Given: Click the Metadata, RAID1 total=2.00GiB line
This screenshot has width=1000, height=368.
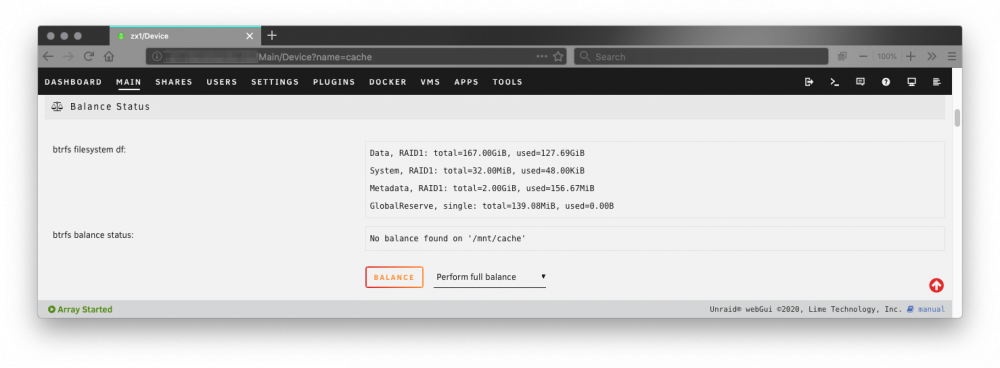Looking at the screenshot, I should (482, 188).
